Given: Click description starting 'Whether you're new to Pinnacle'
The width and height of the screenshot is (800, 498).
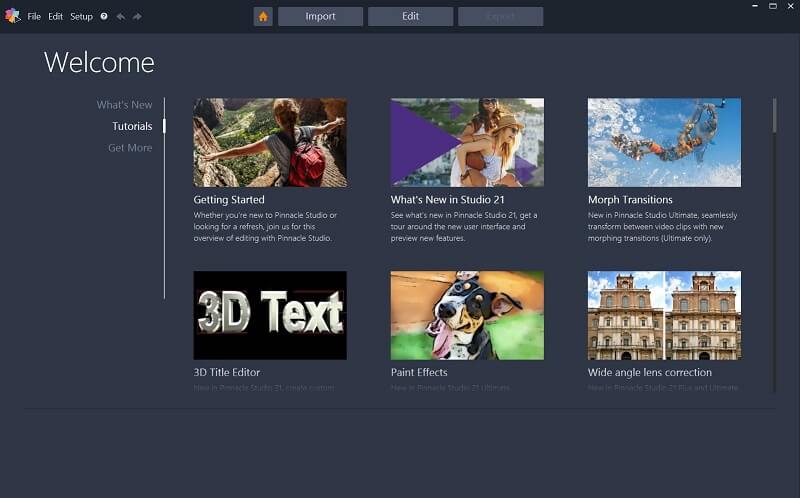Looking at the screenshot, I should [x=265, y=227].
